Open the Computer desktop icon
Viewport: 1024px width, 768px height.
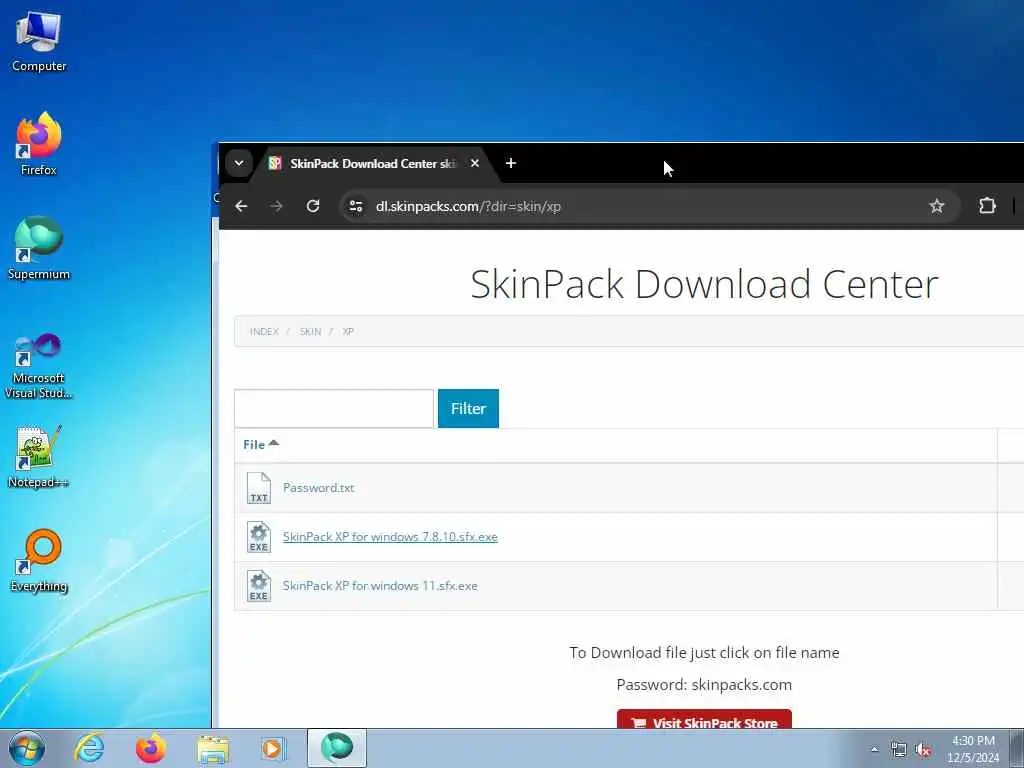tap(39, 41)
